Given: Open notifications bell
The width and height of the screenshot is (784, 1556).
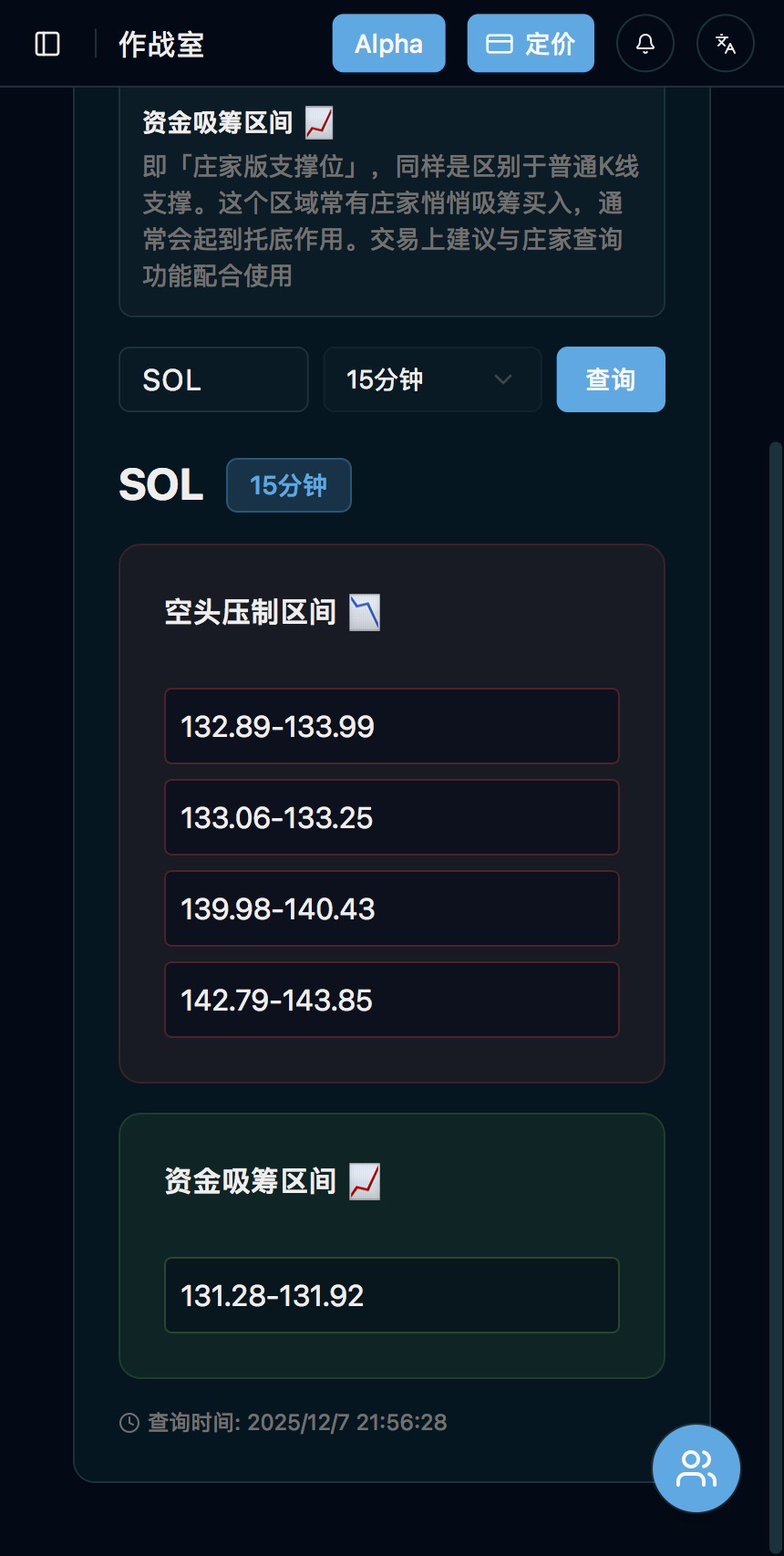Looking at the screenshot, I should [x=645, y=44].
